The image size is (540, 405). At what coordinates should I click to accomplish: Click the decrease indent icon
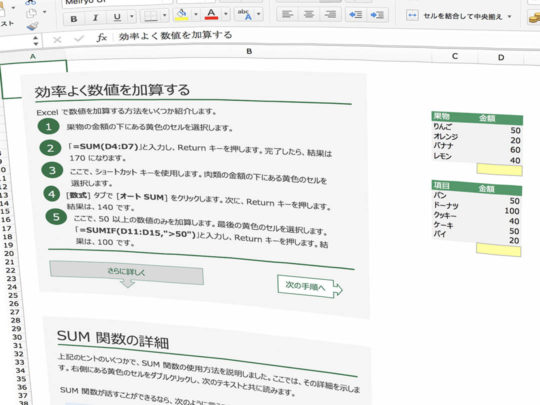point(355,15)
